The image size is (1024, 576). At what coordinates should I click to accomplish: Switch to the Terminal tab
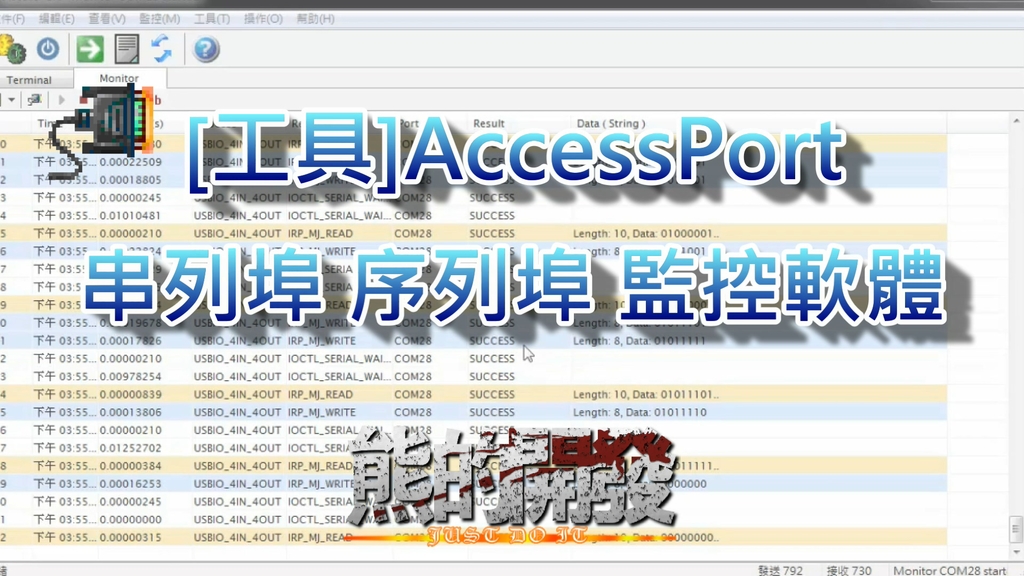(x=29, y=80)
